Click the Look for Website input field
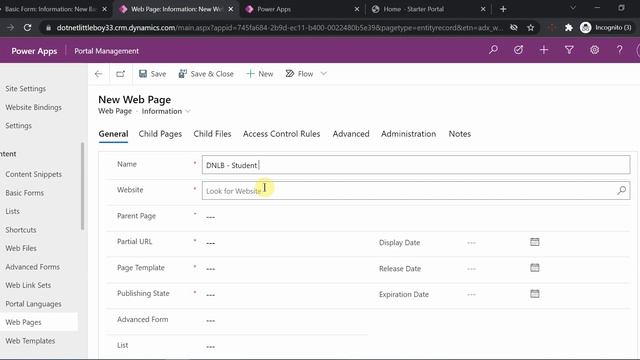Screen dimensions: 640x360 coord(409,191)
